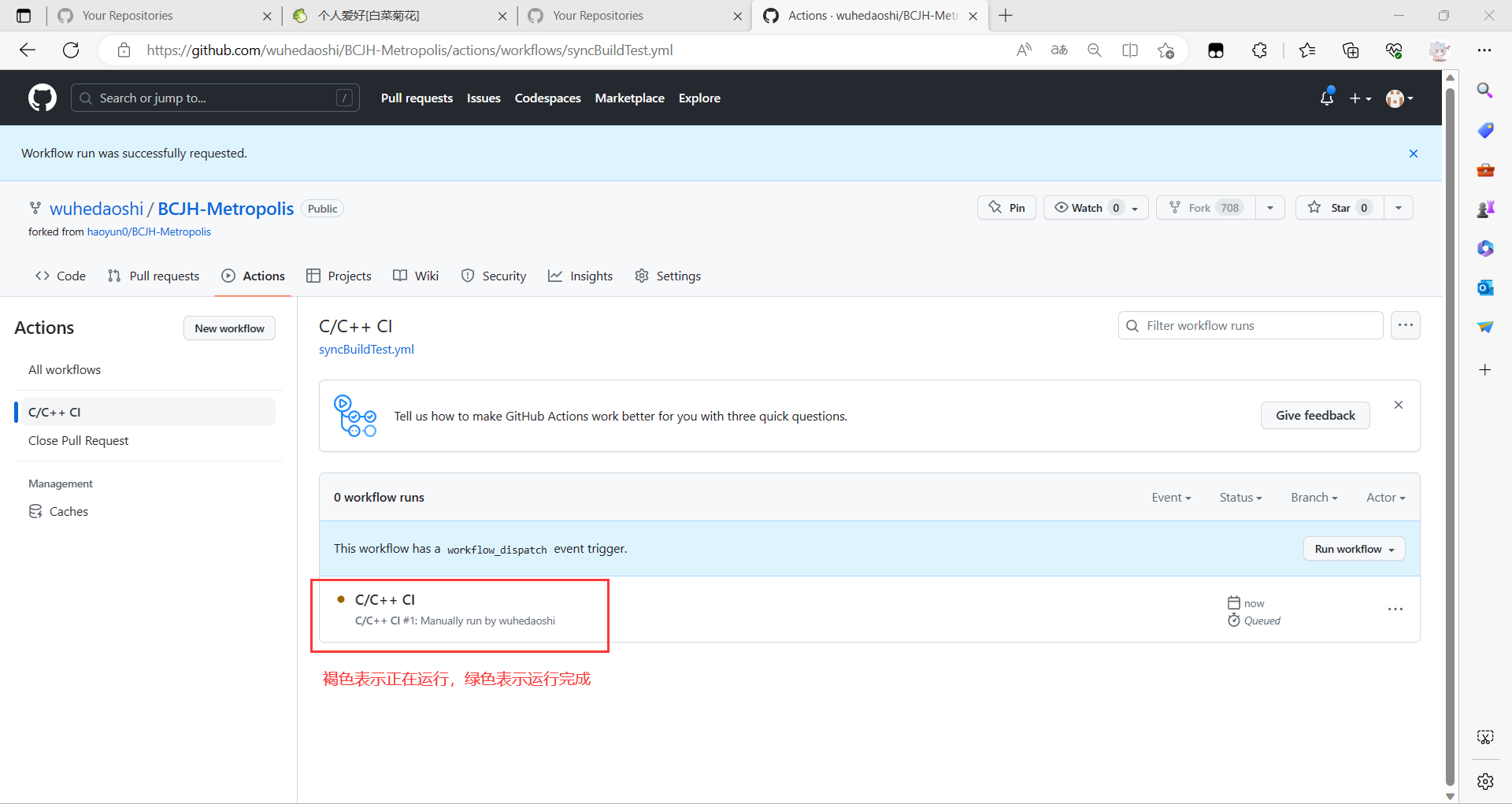Open haoyun0/BCJH-Metropolis upstream link
The width and height of the screenshot is (1512, 804).
point(149,232)
